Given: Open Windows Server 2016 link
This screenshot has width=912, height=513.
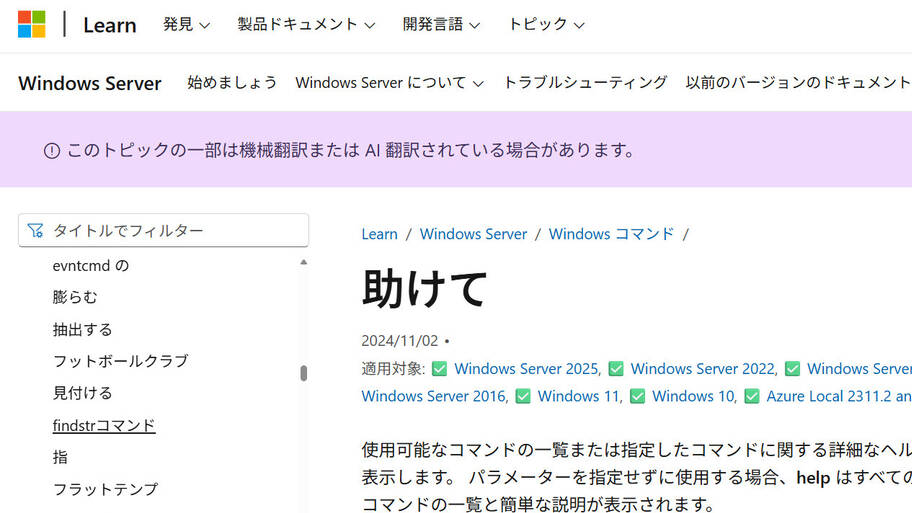Looking at the screenshot, I should click(x=434, y=396).
